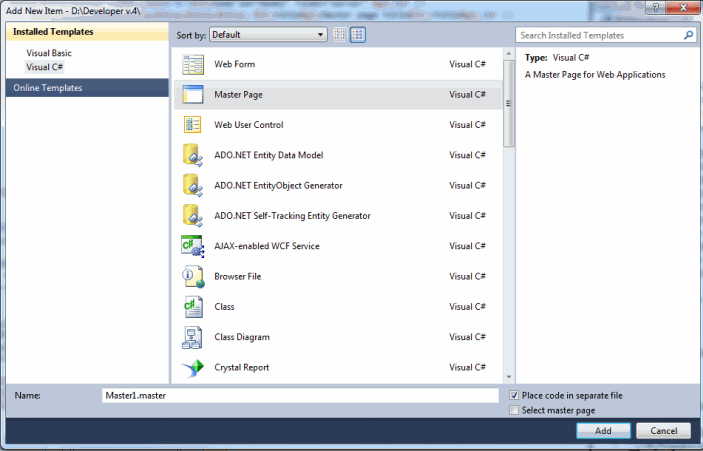This screenshot has width=703, height=451.
Task: Click the dialog help question mark button
Action: coord(655,8)
